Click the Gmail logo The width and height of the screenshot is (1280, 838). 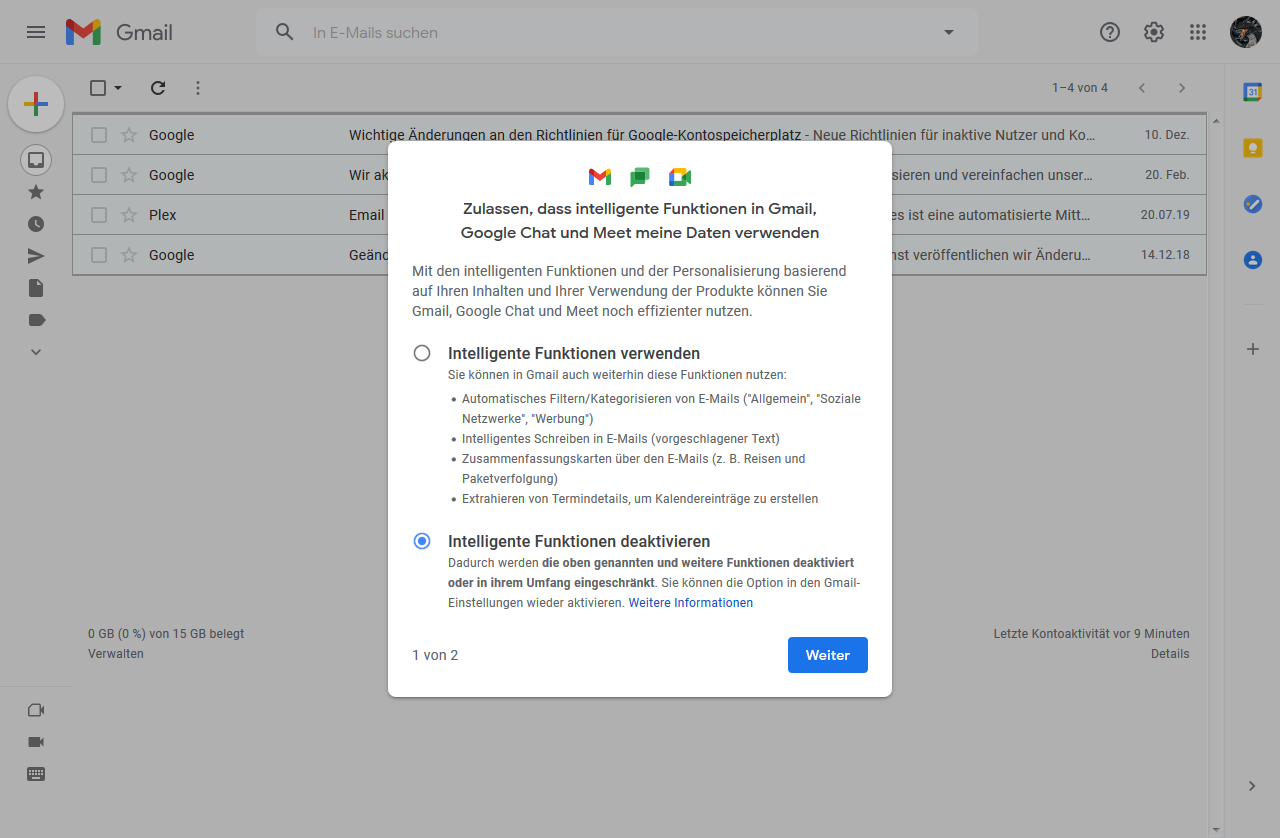pos(119,32)
